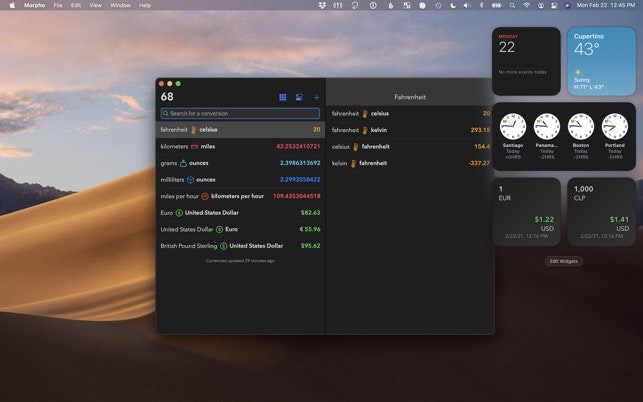
Task: Select the milliliters to ounces result 2.2993558422
Action: click(300, 180)
